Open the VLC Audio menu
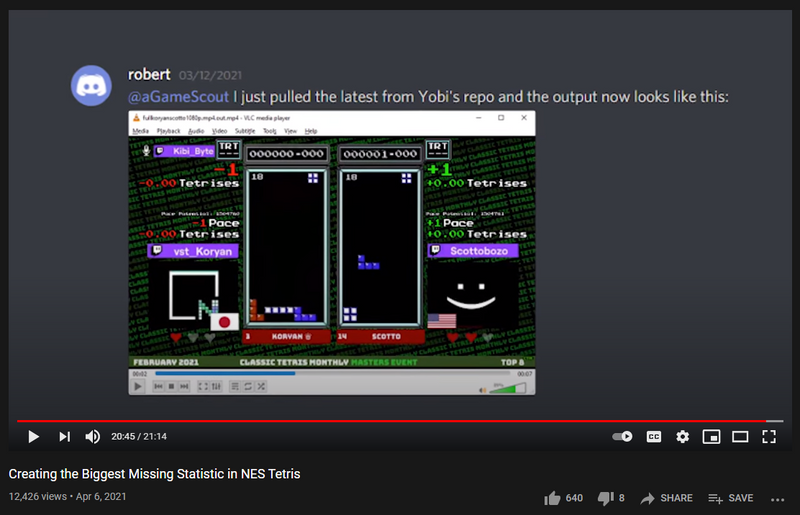Screen dimensions: 800x515 (196, 131)
